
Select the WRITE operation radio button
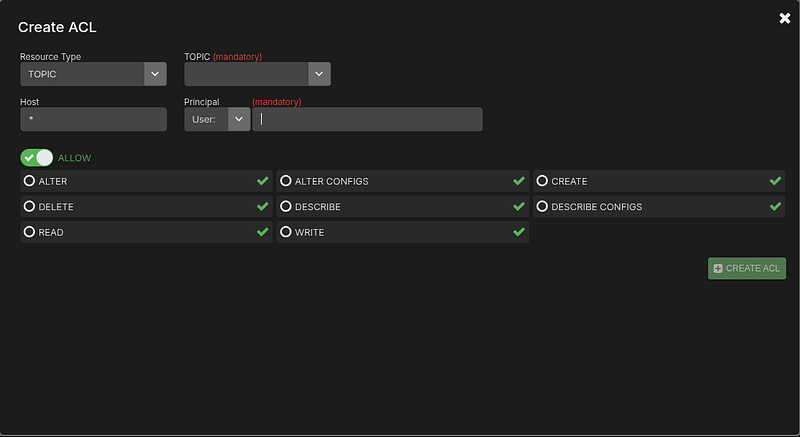click(x=286, y=232)
